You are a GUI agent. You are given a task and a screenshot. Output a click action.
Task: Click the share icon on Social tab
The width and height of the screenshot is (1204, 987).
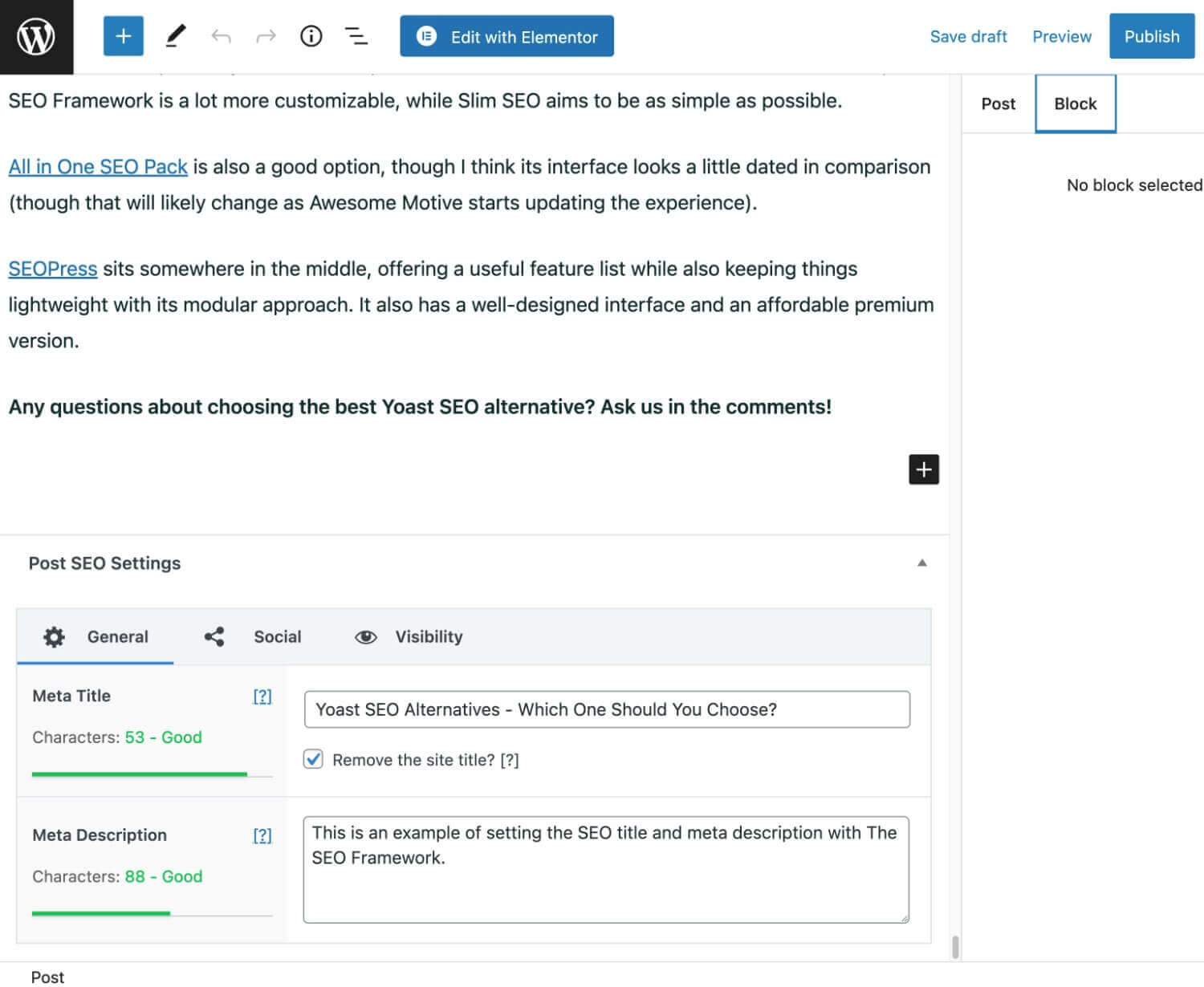click(x=214, y=637)
